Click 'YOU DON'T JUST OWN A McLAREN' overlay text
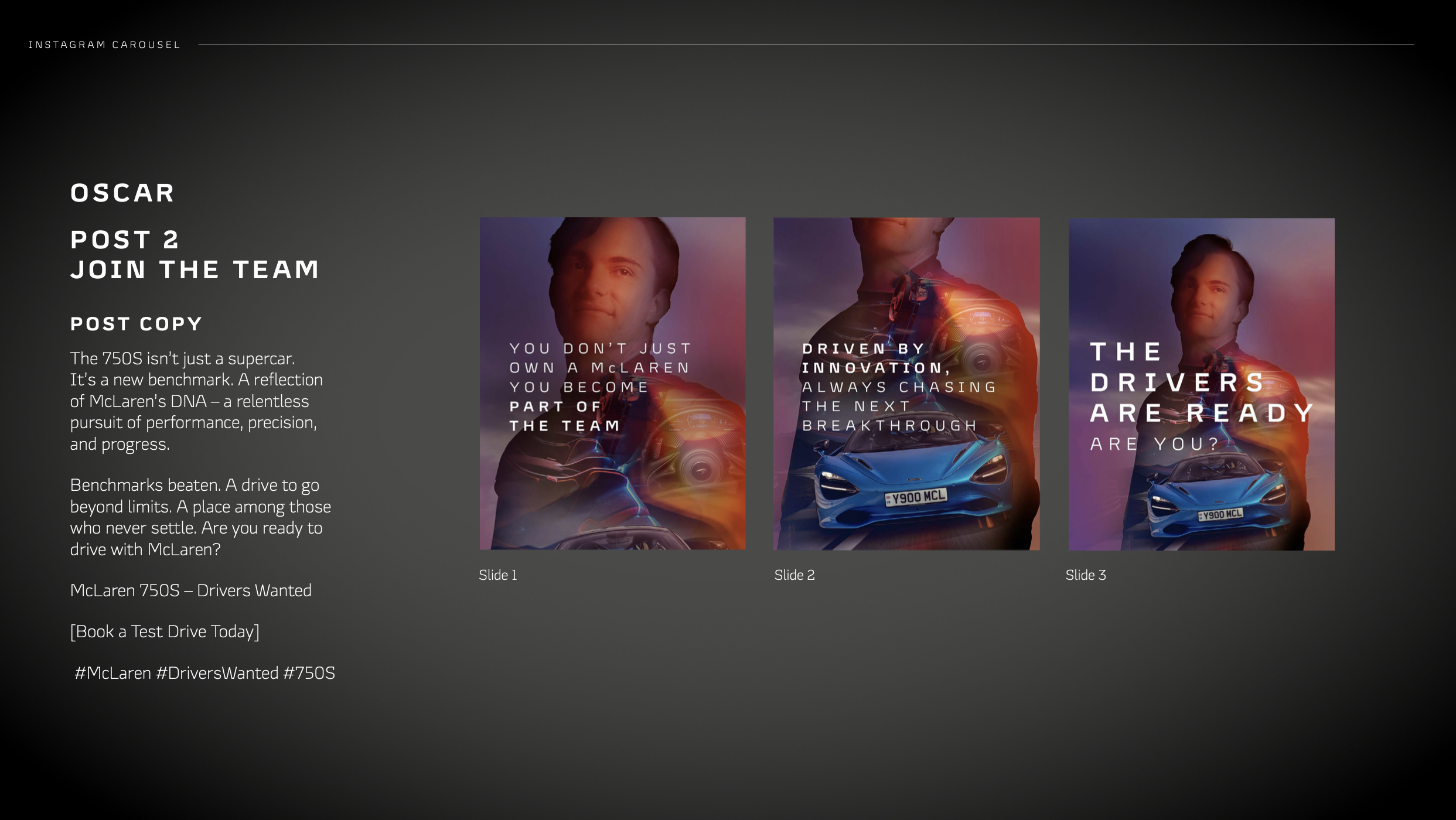Viewport: 1456px width, 820px height. [600, 358]
